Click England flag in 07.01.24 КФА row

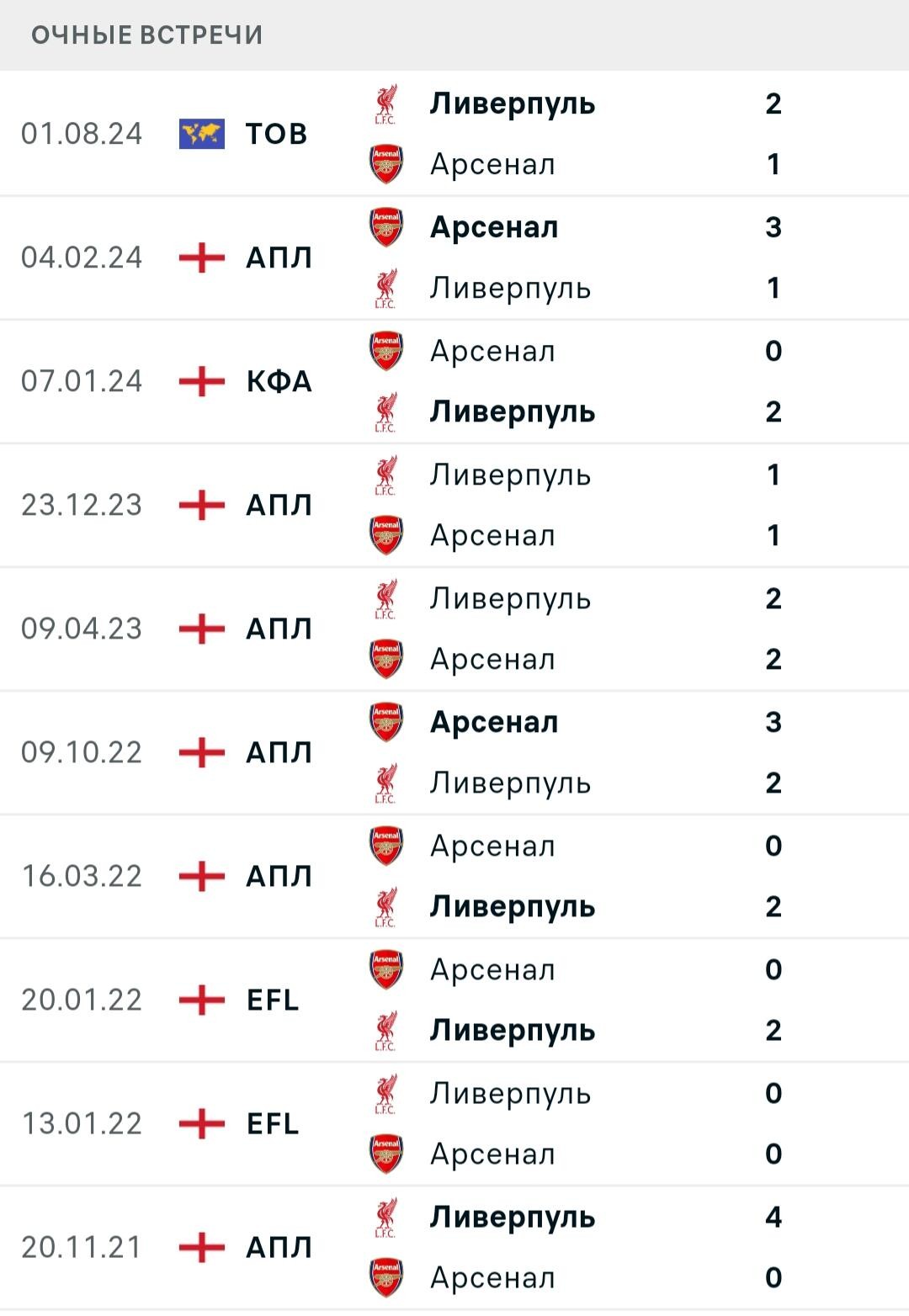(x=202, y=381)
